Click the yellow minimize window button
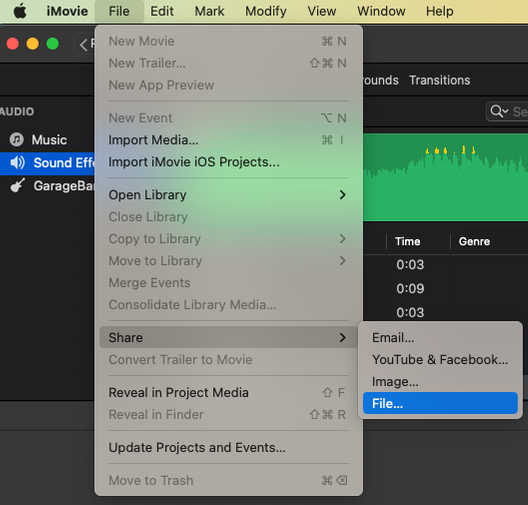The width and height of the screenshot is (528, 505). coord(33,44)
